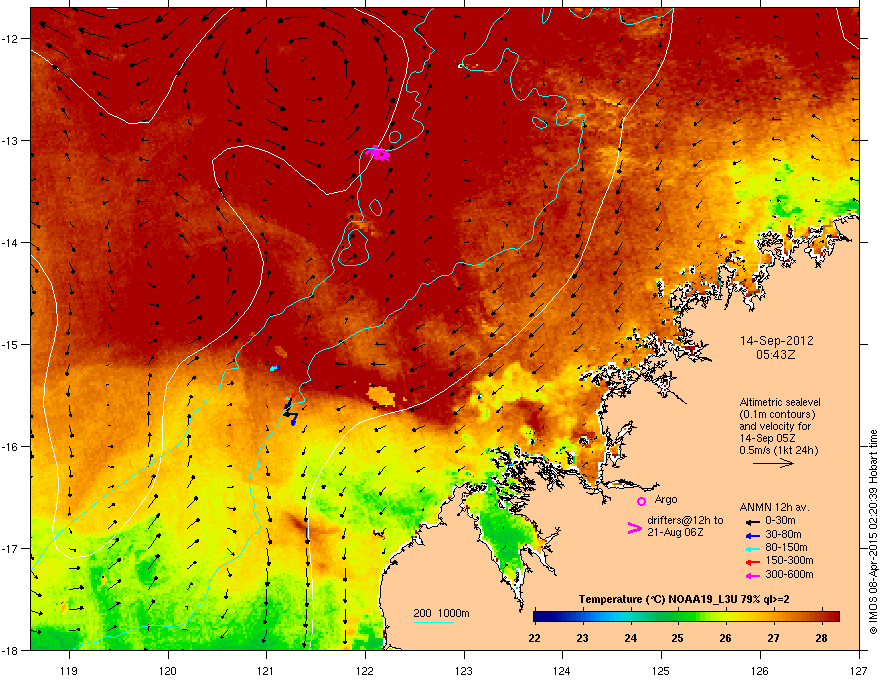The image size is (880, 680).
Task: Click the longitude axis label 119
Action: pyautogui.click(x=69, y=670)
